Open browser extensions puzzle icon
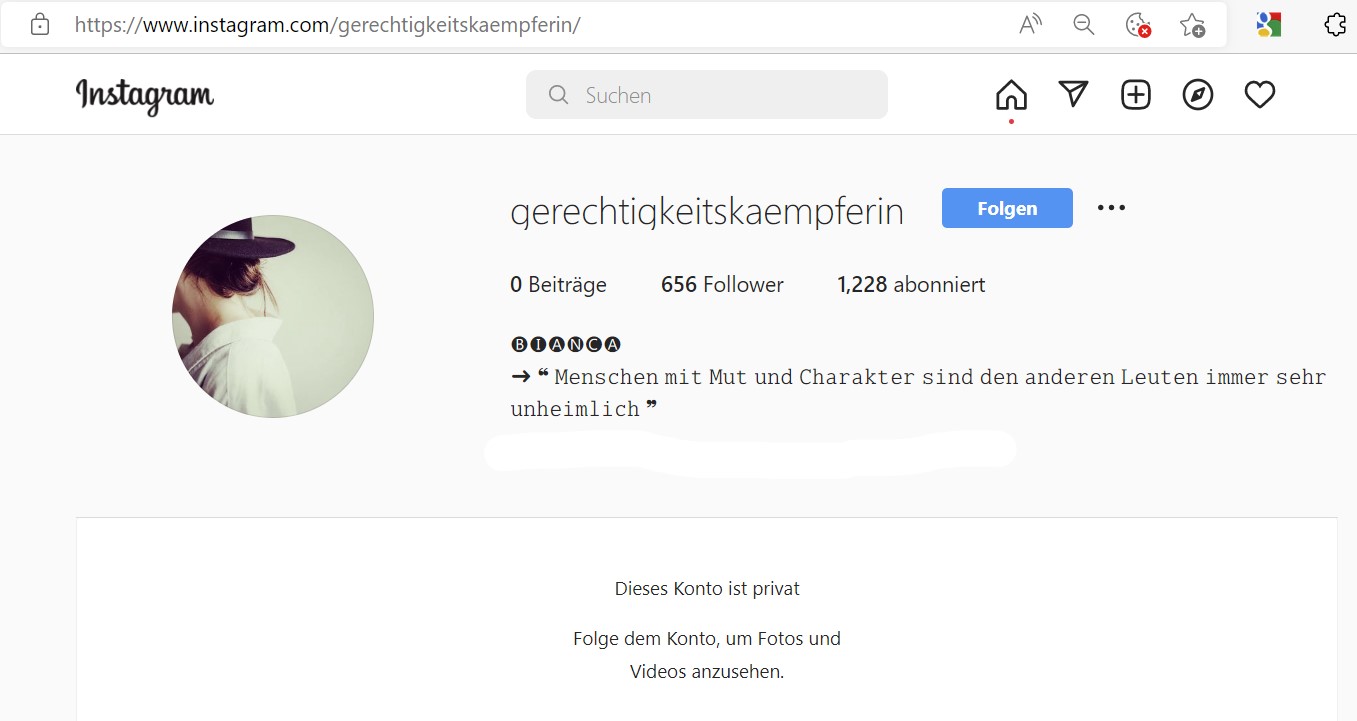Viewport: 1357px width, 721px height. point(1335,25)
